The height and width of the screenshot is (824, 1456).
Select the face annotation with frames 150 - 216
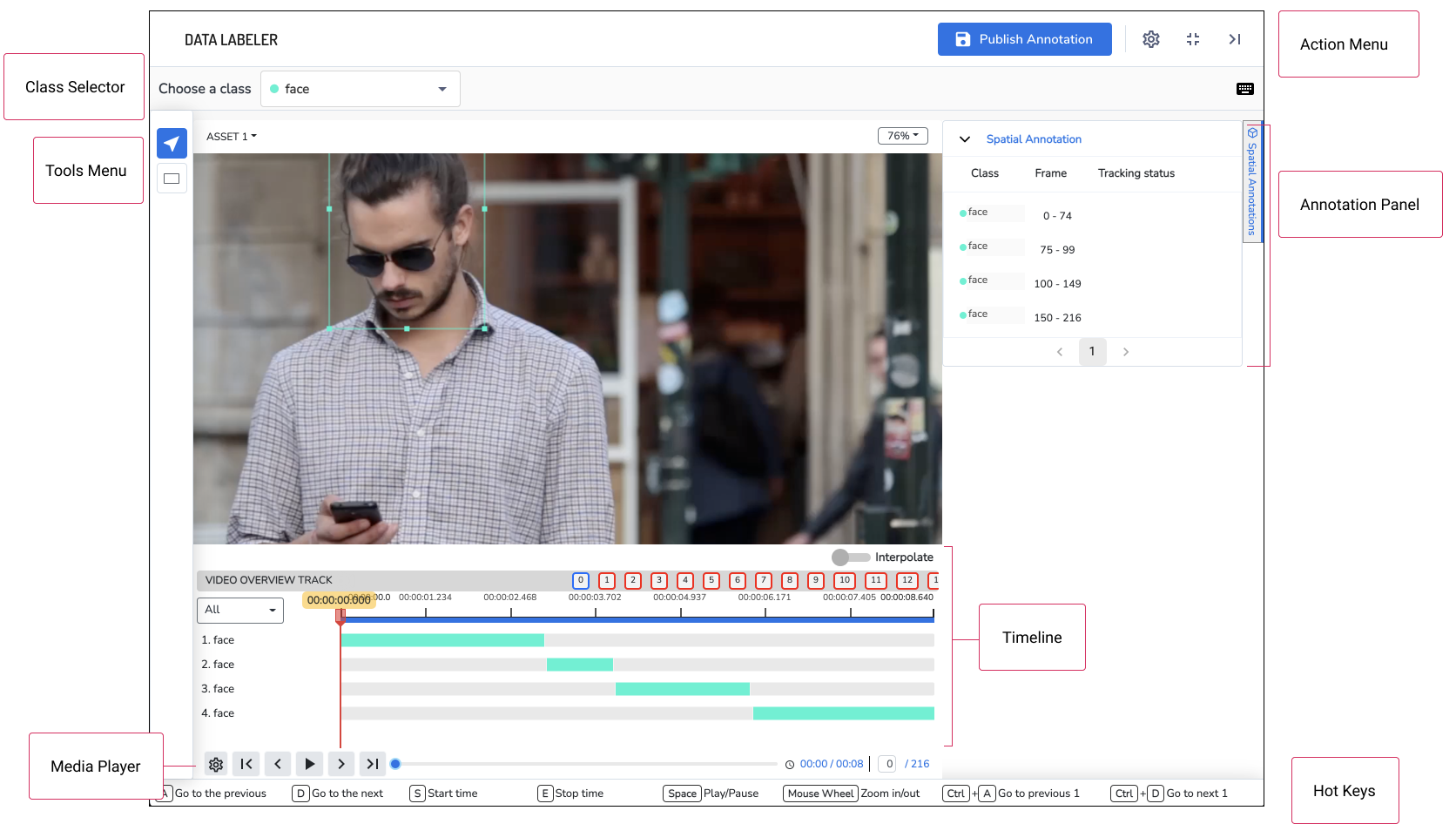(x=1092, y=317)
